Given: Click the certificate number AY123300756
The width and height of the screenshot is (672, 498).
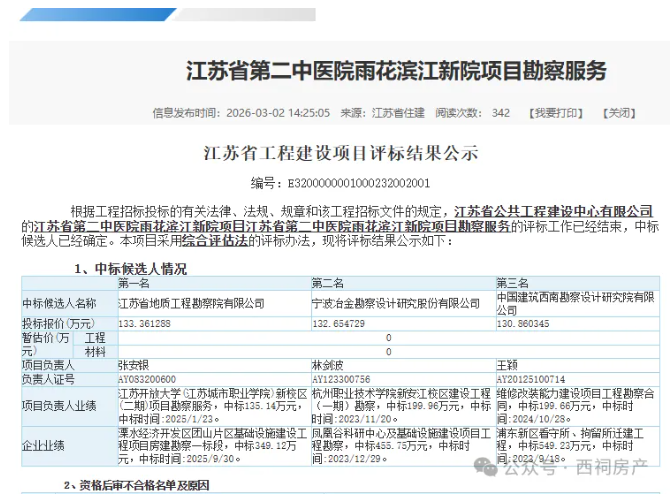Looking at the screenshot, I should [x=342, y=380].
